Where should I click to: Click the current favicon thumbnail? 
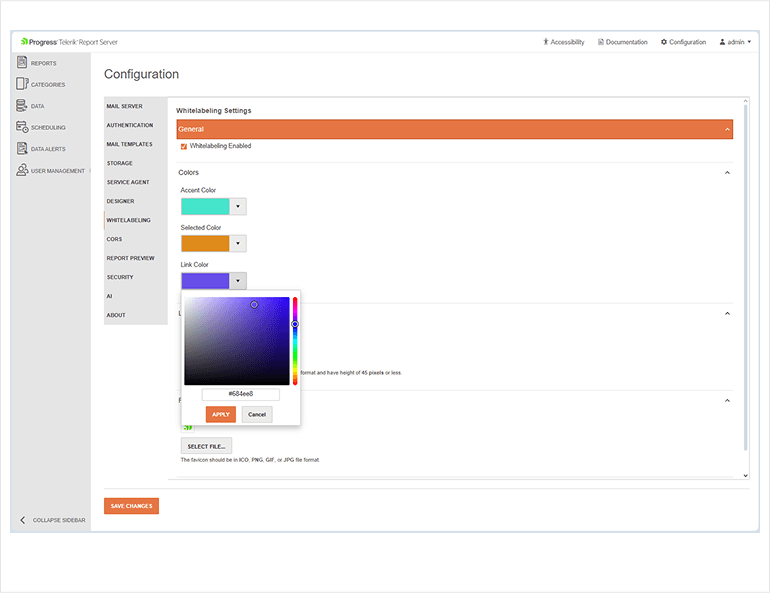tap(188, 428)
